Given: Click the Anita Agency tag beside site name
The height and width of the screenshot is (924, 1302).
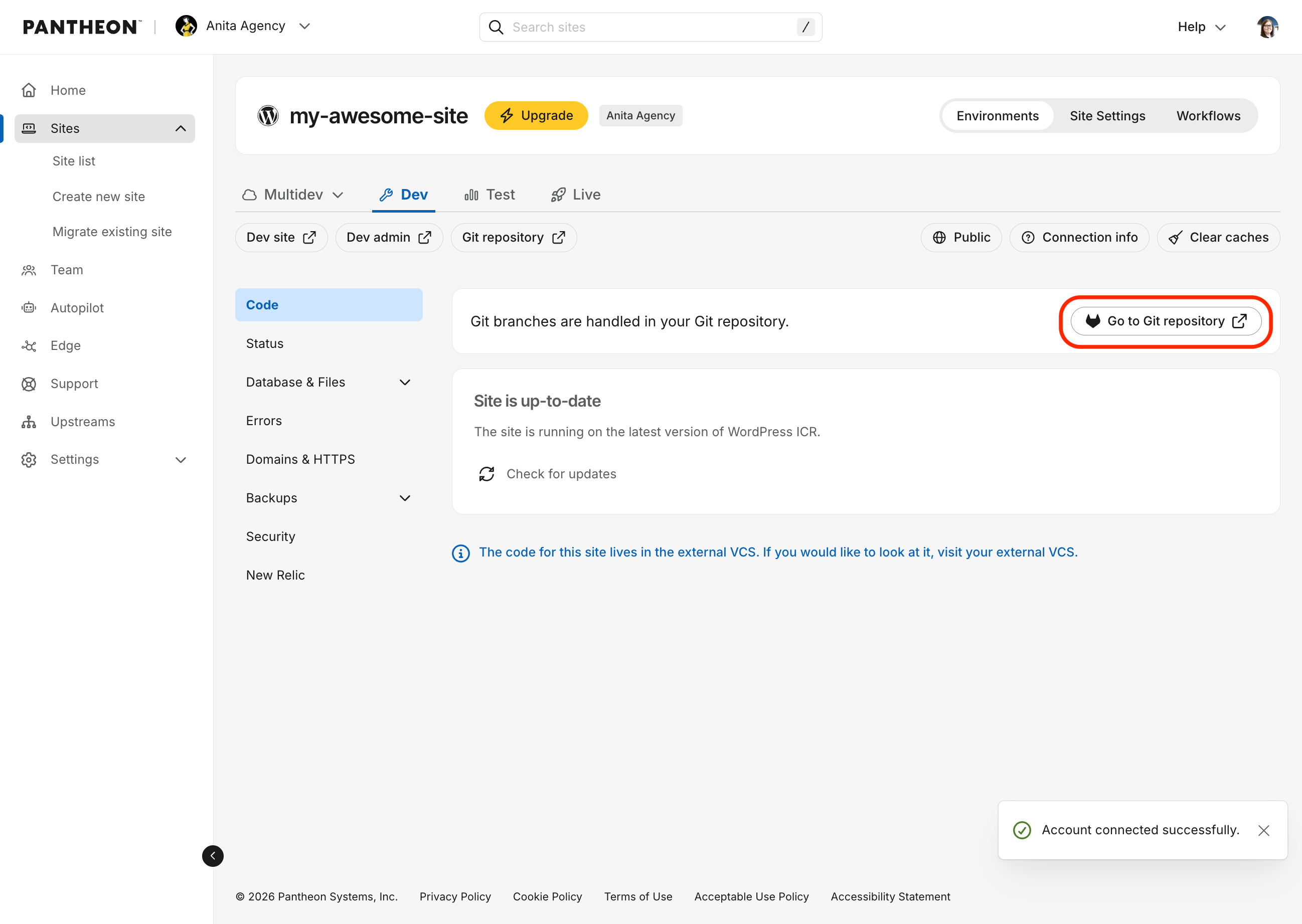Looking at the screenshot, I should [x=641, y=115].
